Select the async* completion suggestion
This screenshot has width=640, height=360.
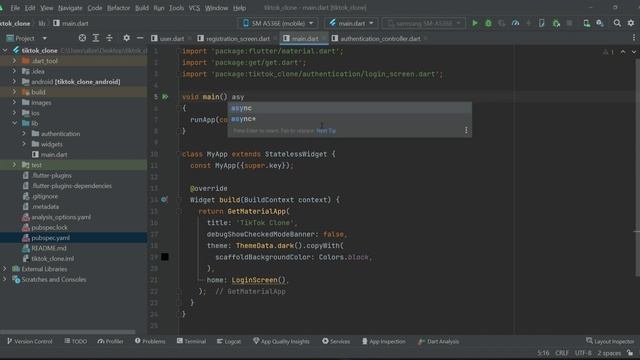[x=349, y=119]
